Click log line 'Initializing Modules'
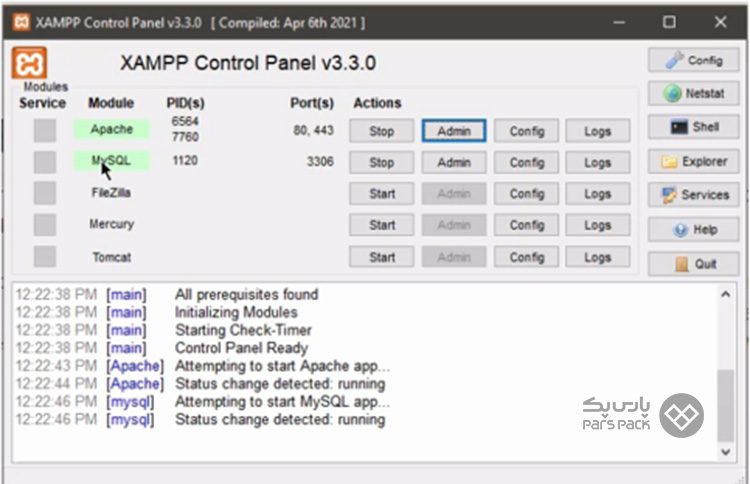The image size is (750, 484). 236,312
